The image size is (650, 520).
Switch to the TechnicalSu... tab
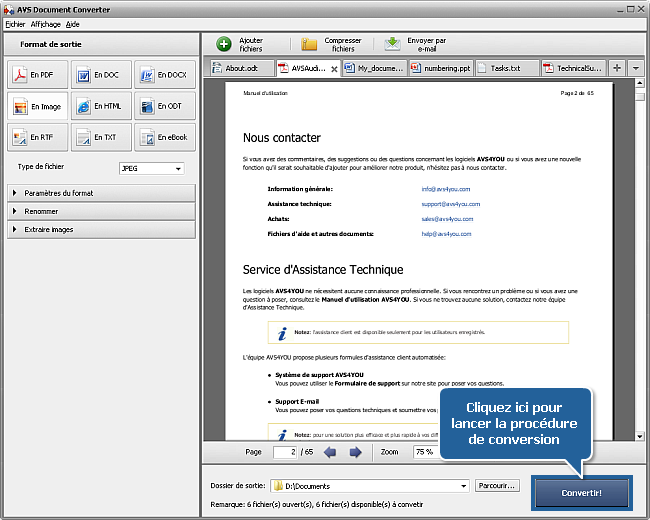pos(574,68)
